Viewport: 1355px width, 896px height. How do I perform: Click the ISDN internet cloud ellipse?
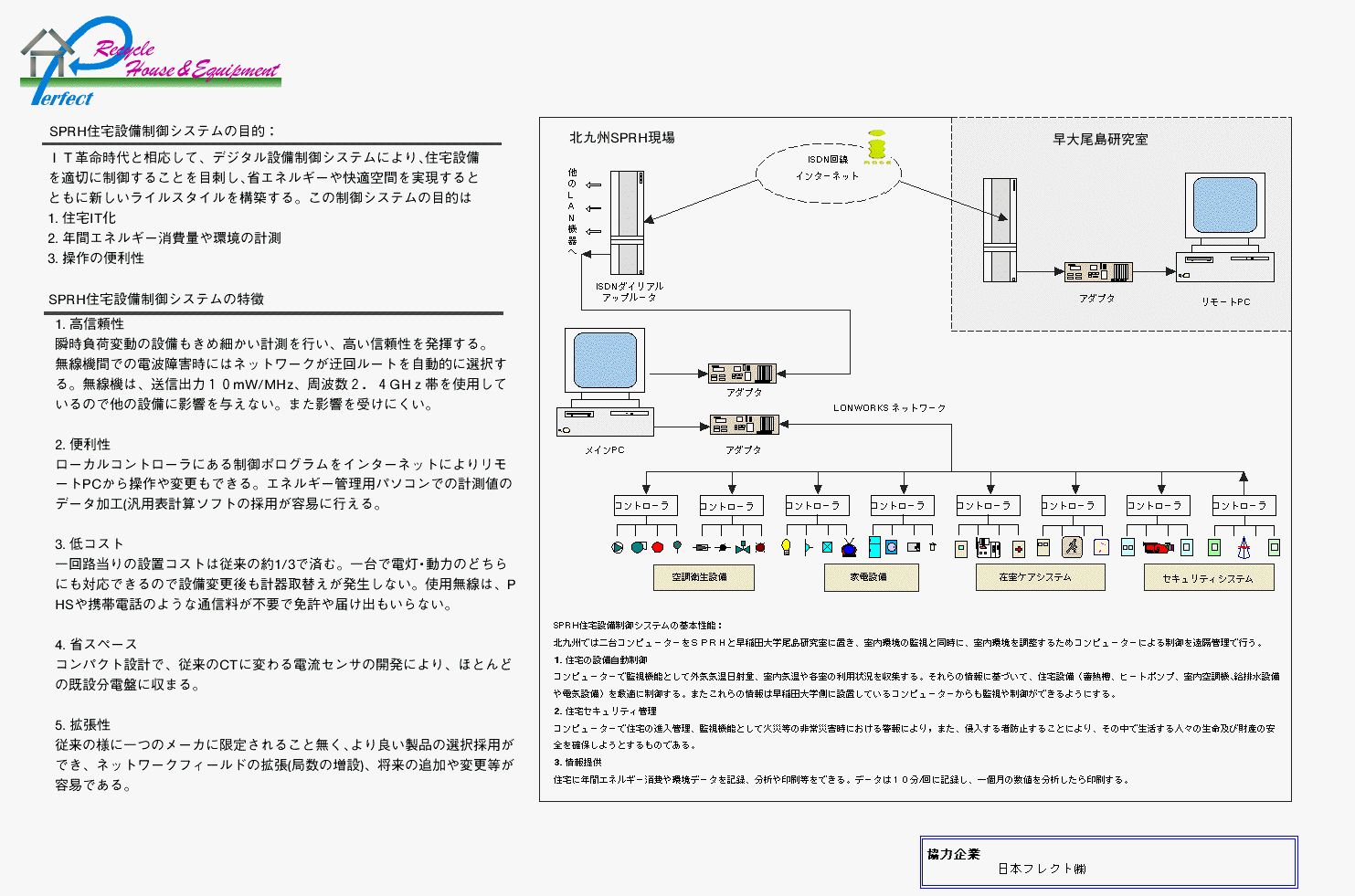pos(828,172)
